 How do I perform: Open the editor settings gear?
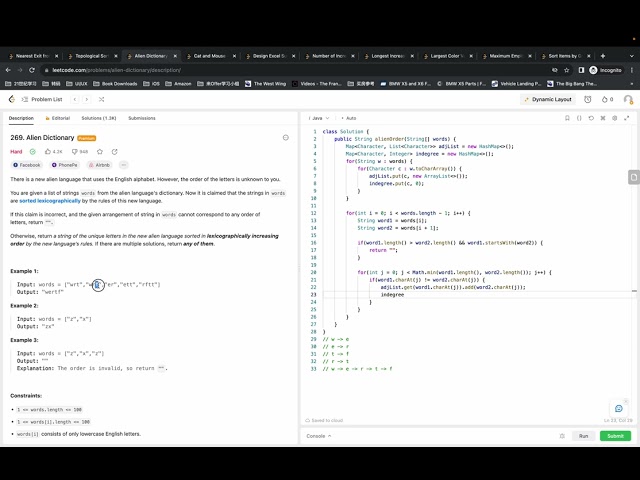pyautogui.click(x=614, y=118)
